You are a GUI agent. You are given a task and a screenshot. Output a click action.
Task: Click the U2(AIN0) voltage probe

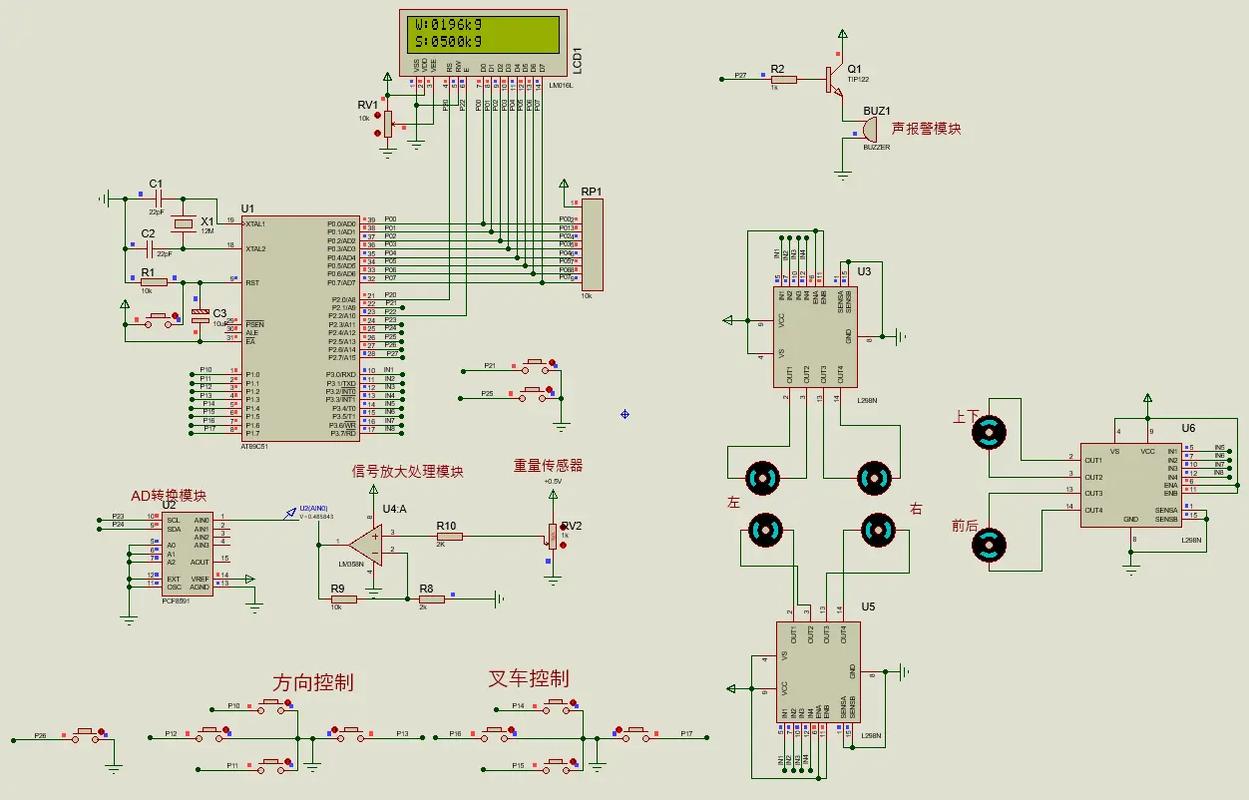click(291, 511)
